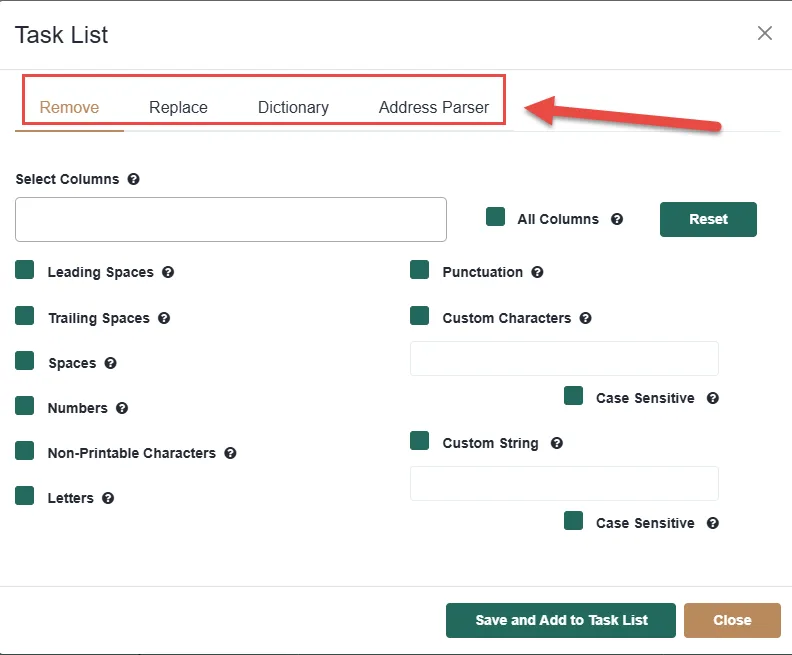The height and width of the screenshot is (655, 792).
Task: Tick the Numbers checkbox
Action: tap(25, 406)
